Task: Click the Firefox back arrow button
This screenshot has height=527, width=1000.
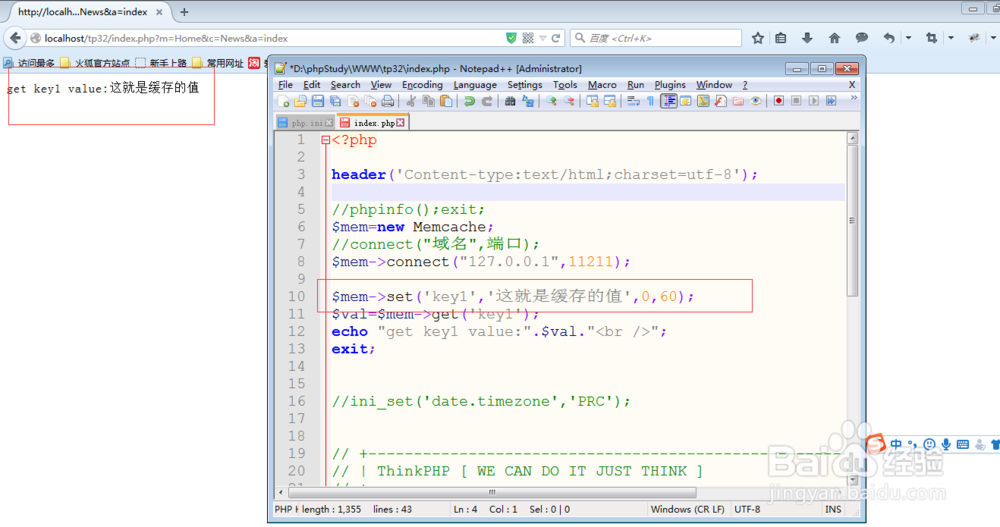Action: 15,38
